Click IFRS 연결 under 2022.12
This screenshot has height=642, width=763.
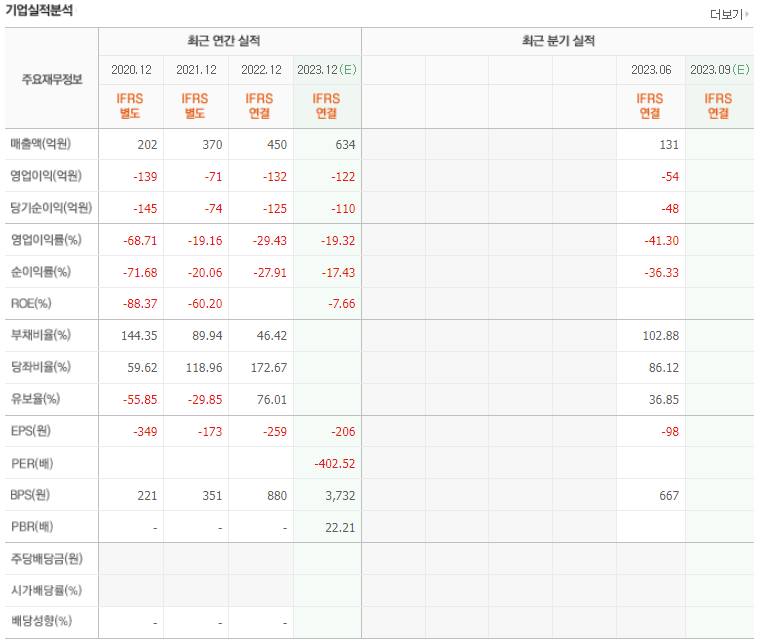[x=259, y=106]
